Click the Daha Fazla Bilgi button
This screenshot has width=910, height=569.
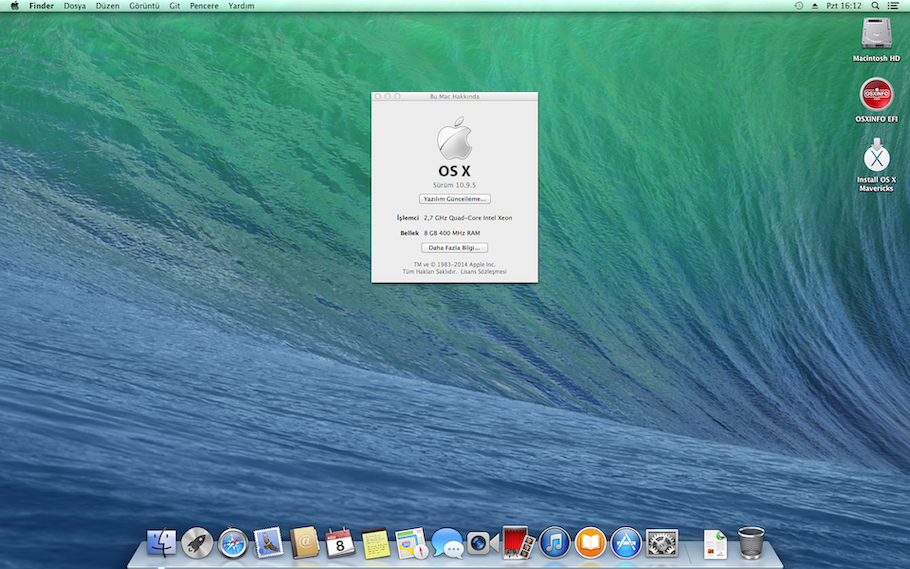(x=455, y=247)
